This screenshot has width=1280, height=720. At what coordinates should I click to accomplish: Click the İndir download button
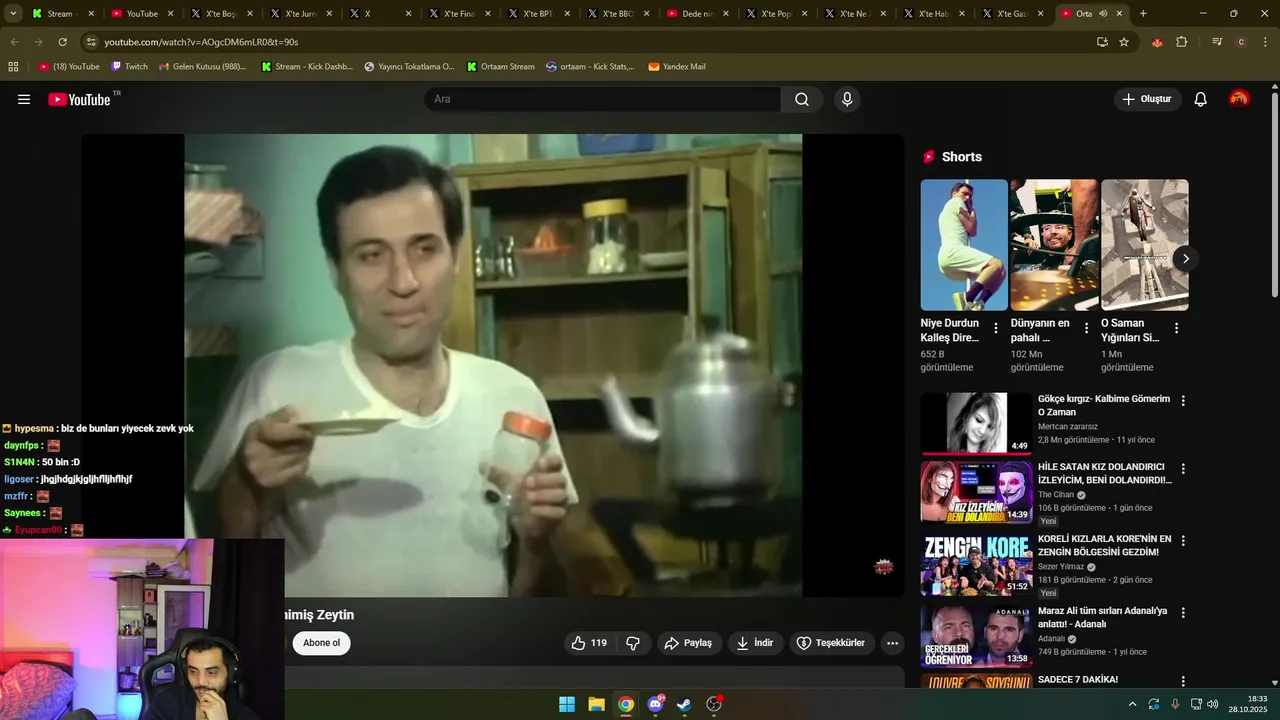tap(755, 643)
